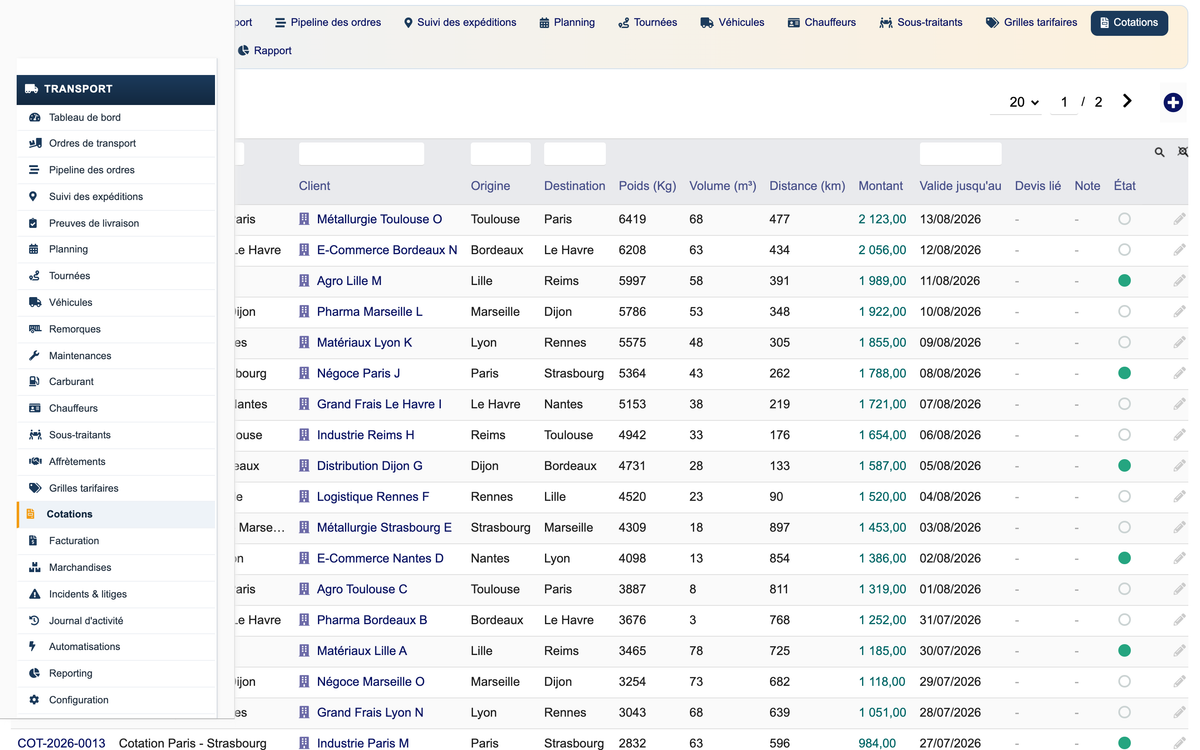
Task: Click the Destination column filter field
Action: 575,153
